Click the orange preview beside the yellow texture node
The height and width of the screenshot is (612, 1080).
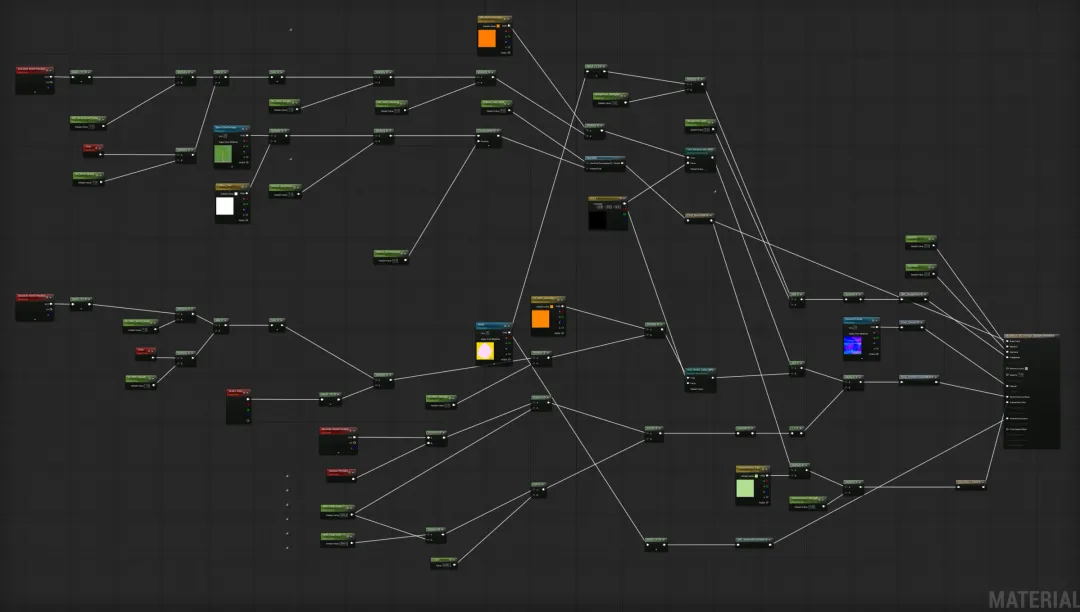pos(541,319)
